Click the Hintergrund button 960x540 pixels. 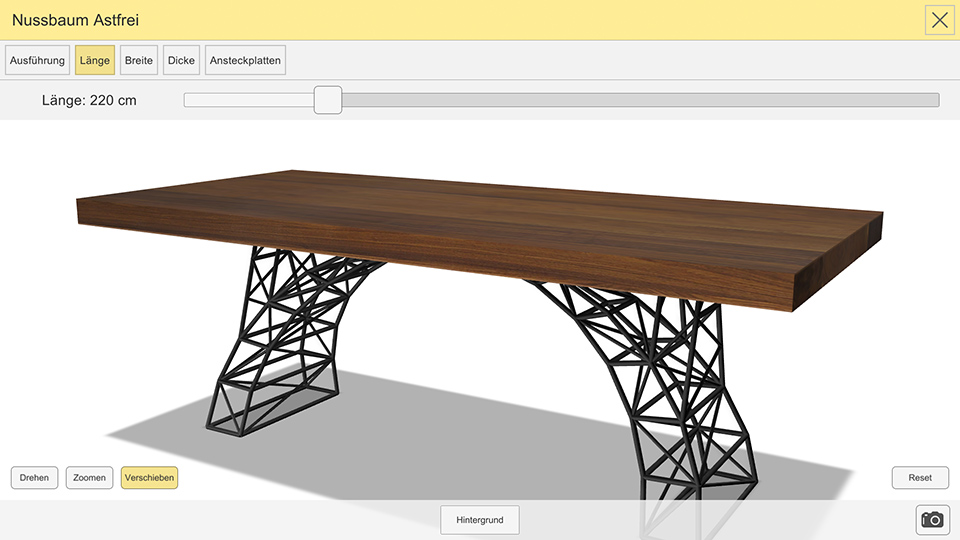480,520
